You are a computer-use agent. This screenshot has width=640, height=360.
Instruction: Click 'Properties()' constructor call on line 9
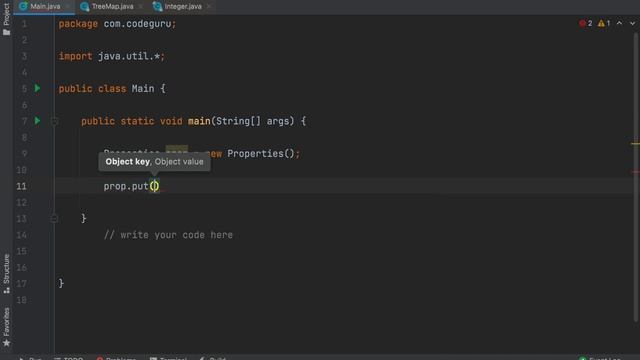pyautogui.click(x=261, y=153)
